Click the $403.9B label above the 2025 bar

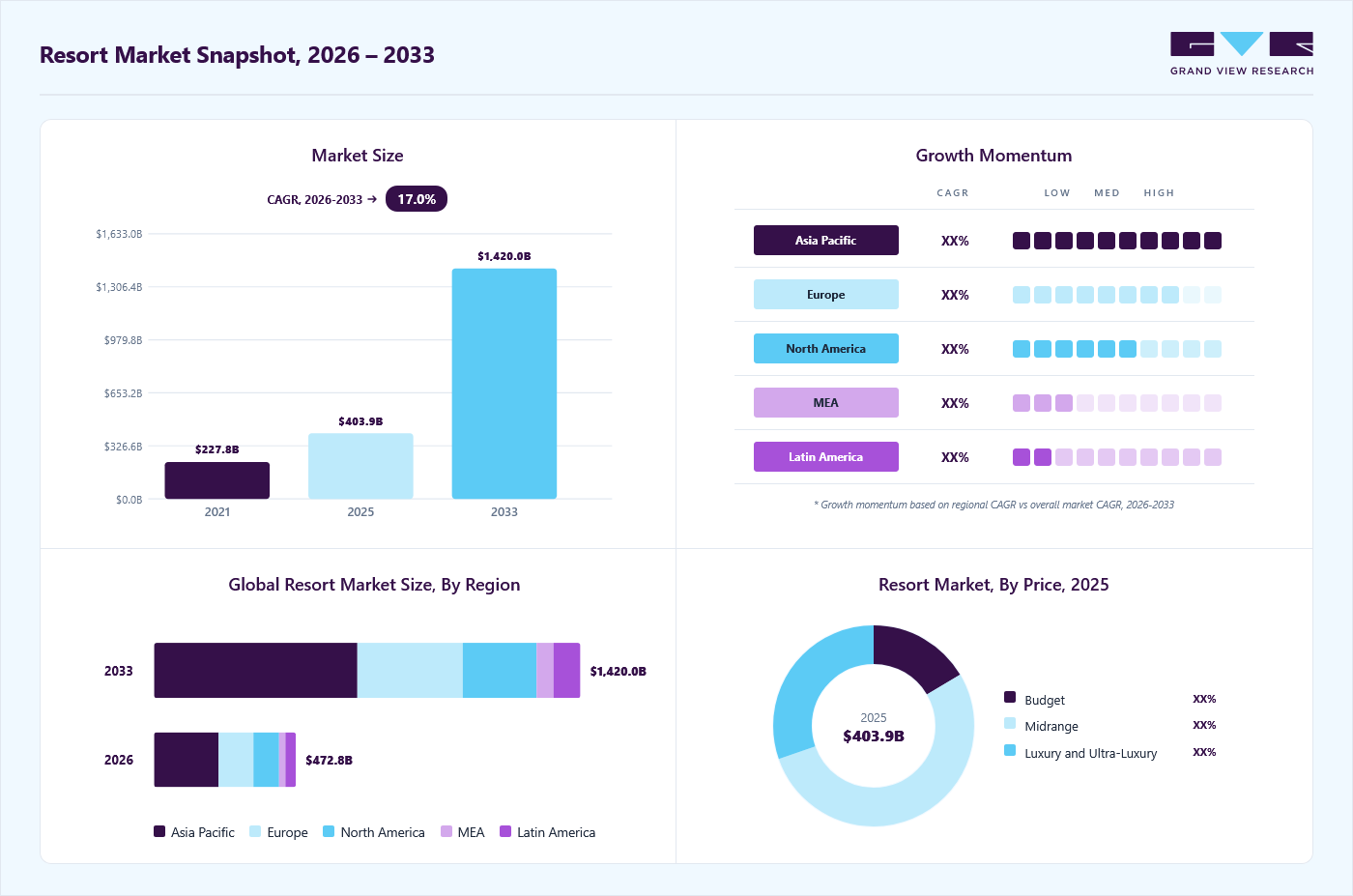click(360, 421)
